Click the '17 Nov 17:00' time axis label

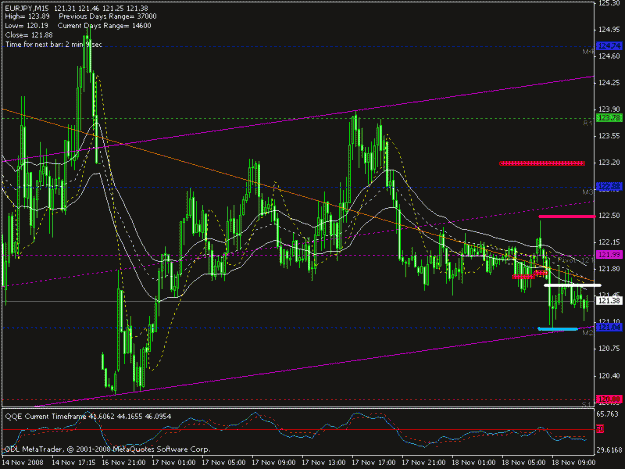point(373,463)
